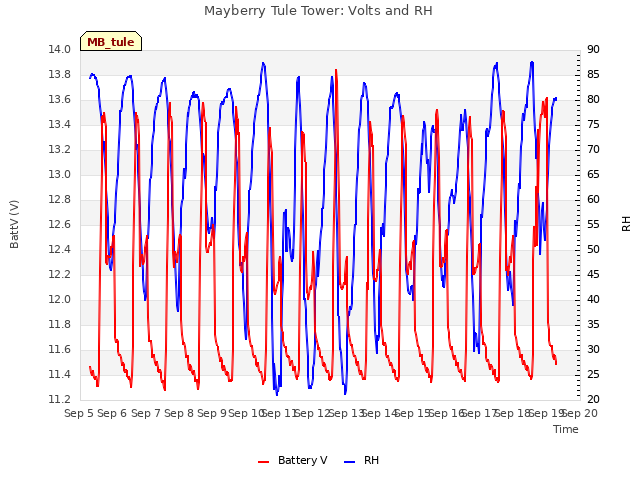This screenshot has width=640, height=480.
Task: Click the 12.8 left axis tick
Action: point(60,200)
